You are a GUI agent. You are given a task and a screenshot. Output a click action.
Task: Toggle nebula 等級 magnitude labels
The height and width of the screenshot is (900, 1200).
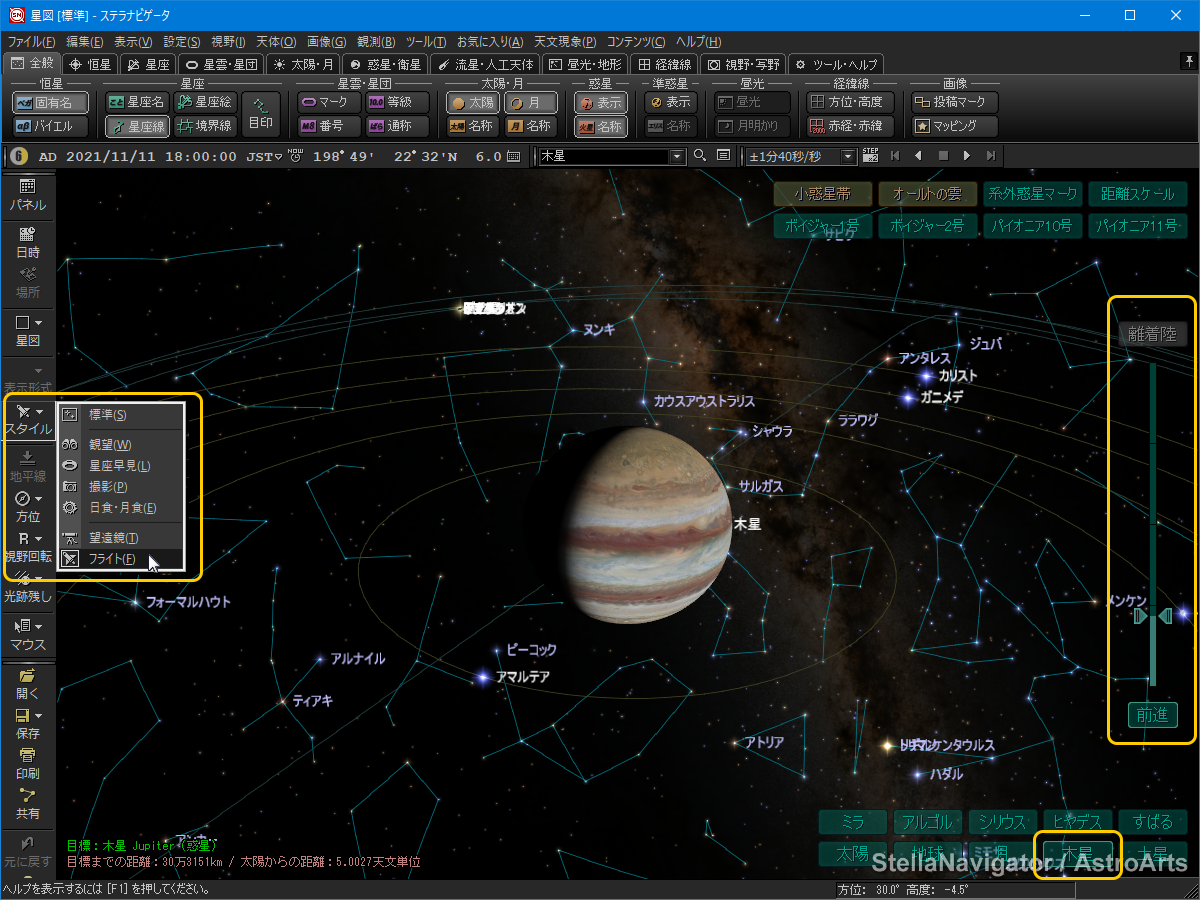click(397, 102)
